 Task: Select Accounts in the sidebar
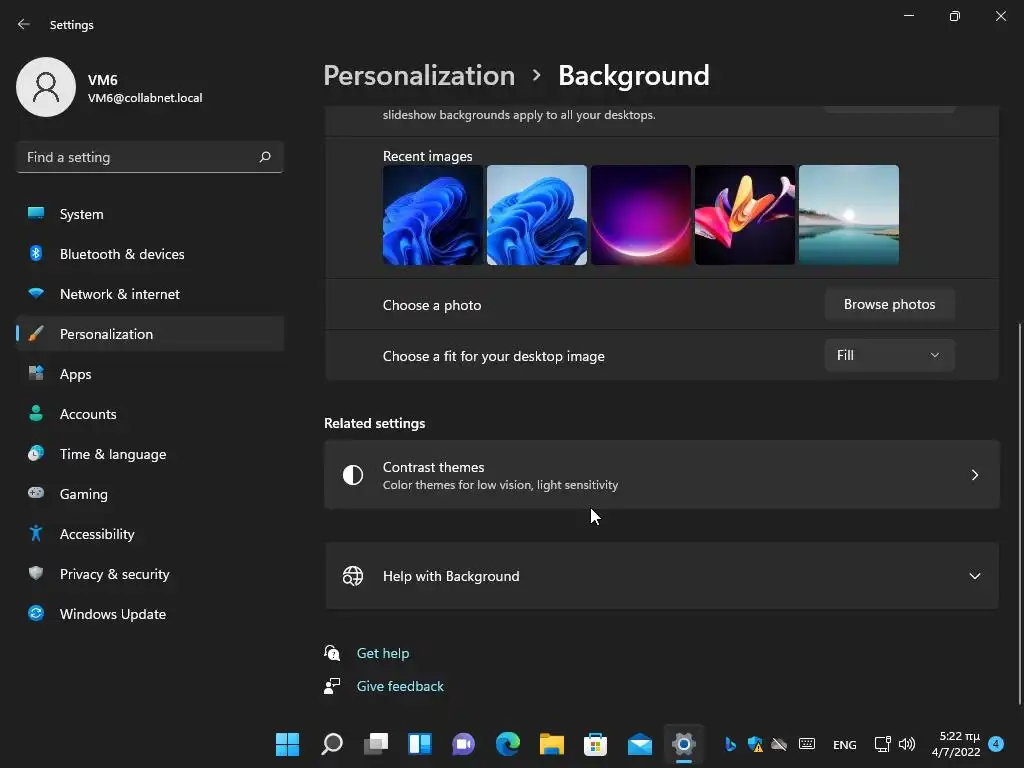[x=150, y=414]
